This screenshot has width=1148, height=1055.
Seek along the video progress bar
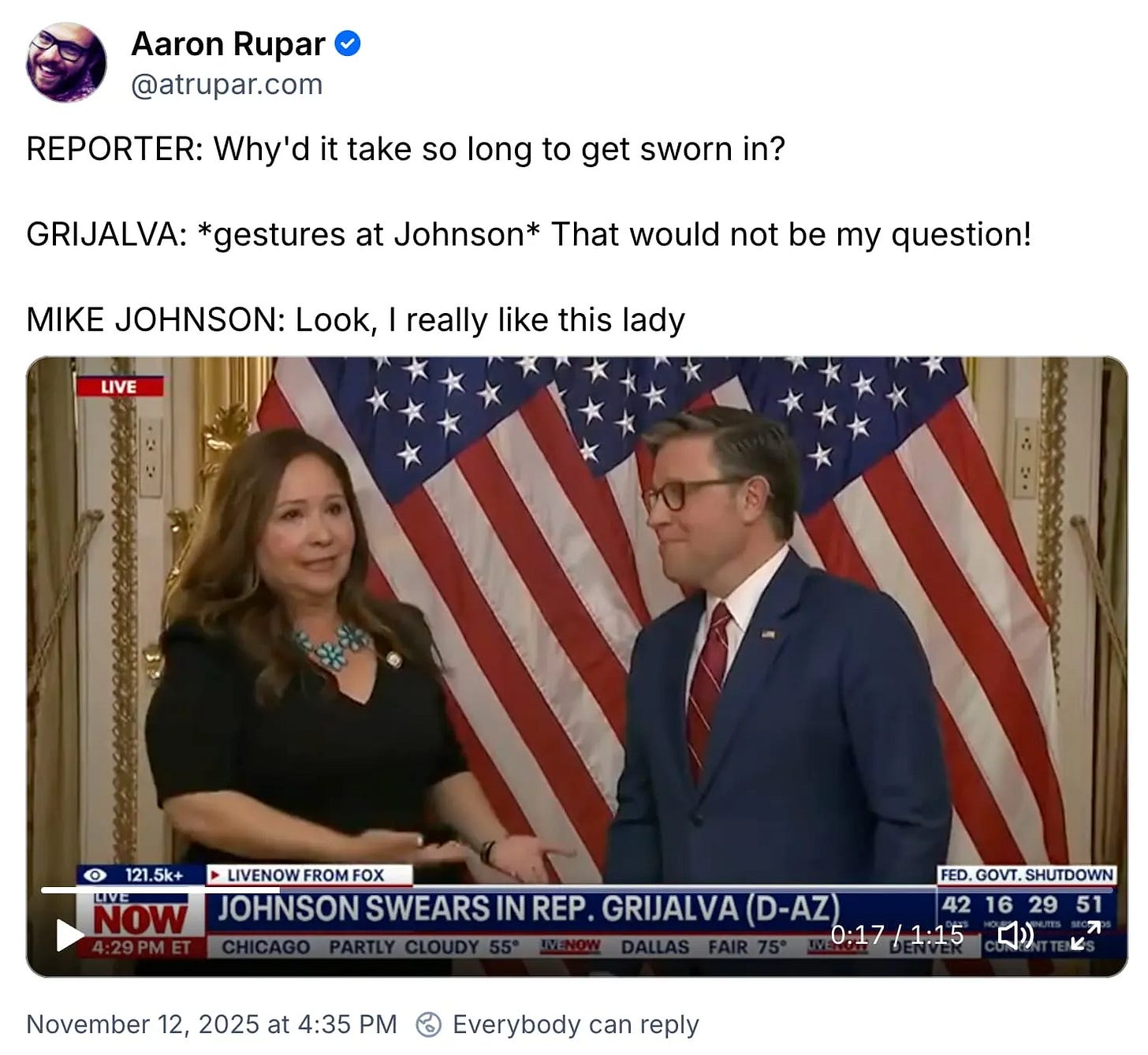pos(577,890)
